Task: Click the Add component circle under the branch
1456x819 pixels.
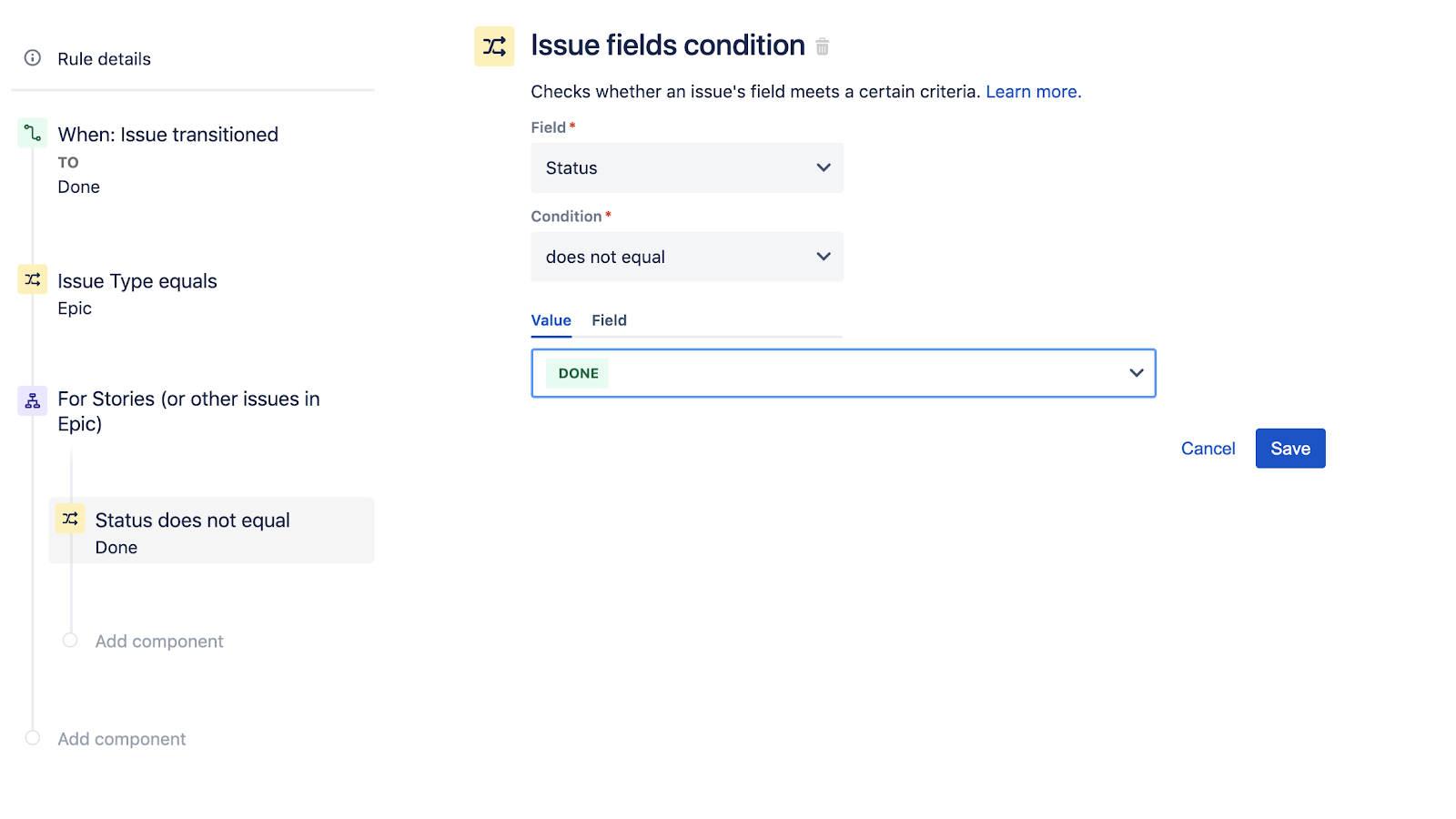Action: (69, 641)
